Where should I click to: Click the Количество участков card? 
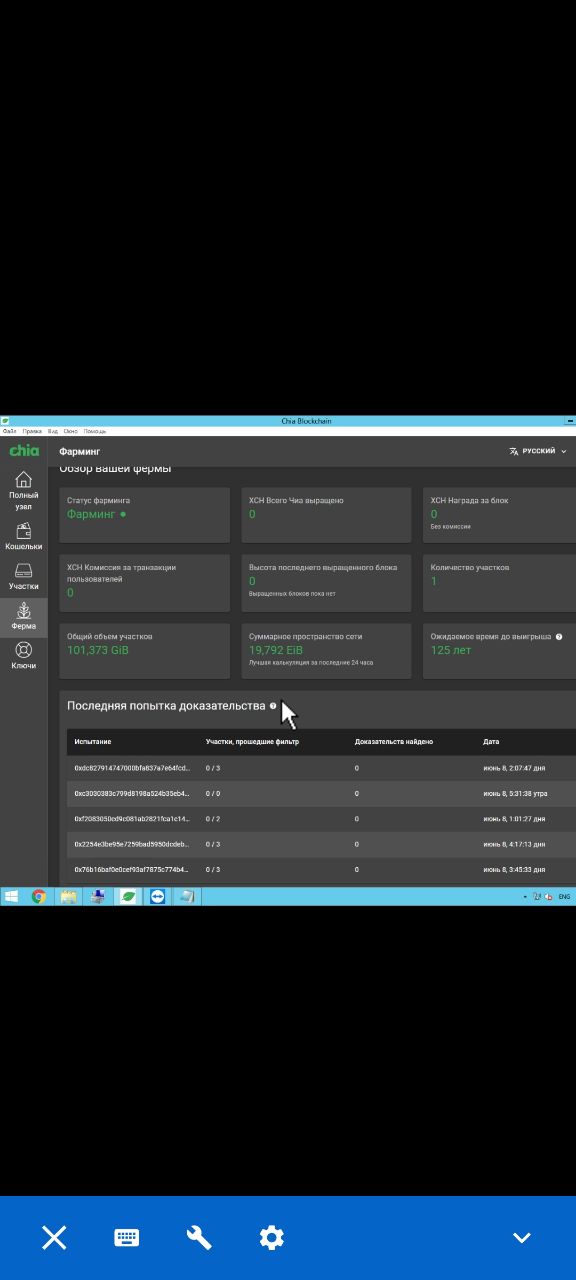[x=500, y=583]
